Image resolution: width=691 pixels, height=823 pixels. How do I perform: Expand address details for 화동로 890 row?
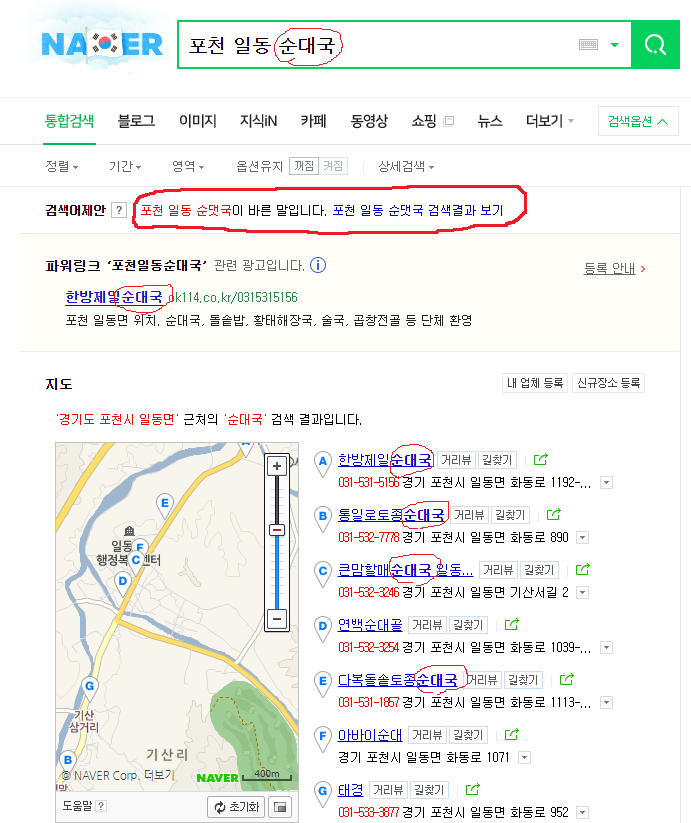[x=582, y=537]
